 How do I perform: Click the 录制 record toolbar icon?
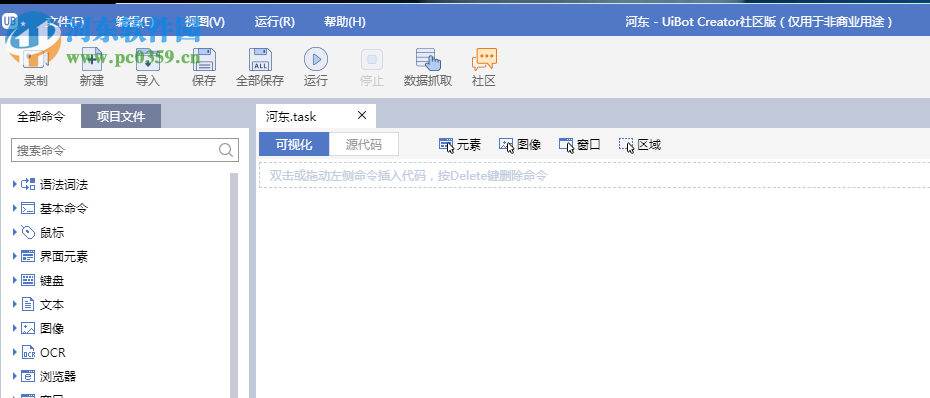coord(36,59)
